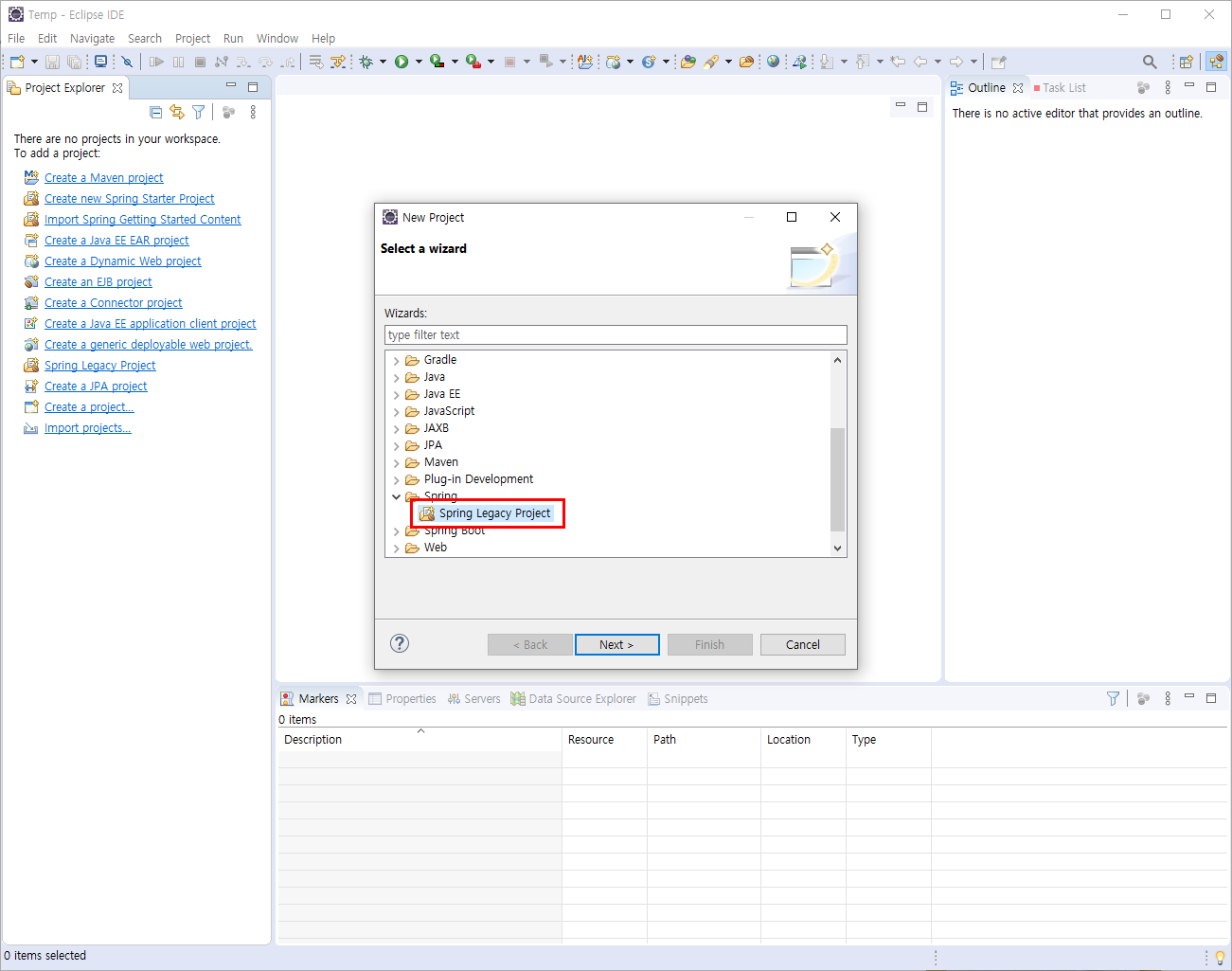1232x971 pixels.
Task: Click the Forward navigation arrow icon
Action: pyautogui.click(x=956, y=62)
